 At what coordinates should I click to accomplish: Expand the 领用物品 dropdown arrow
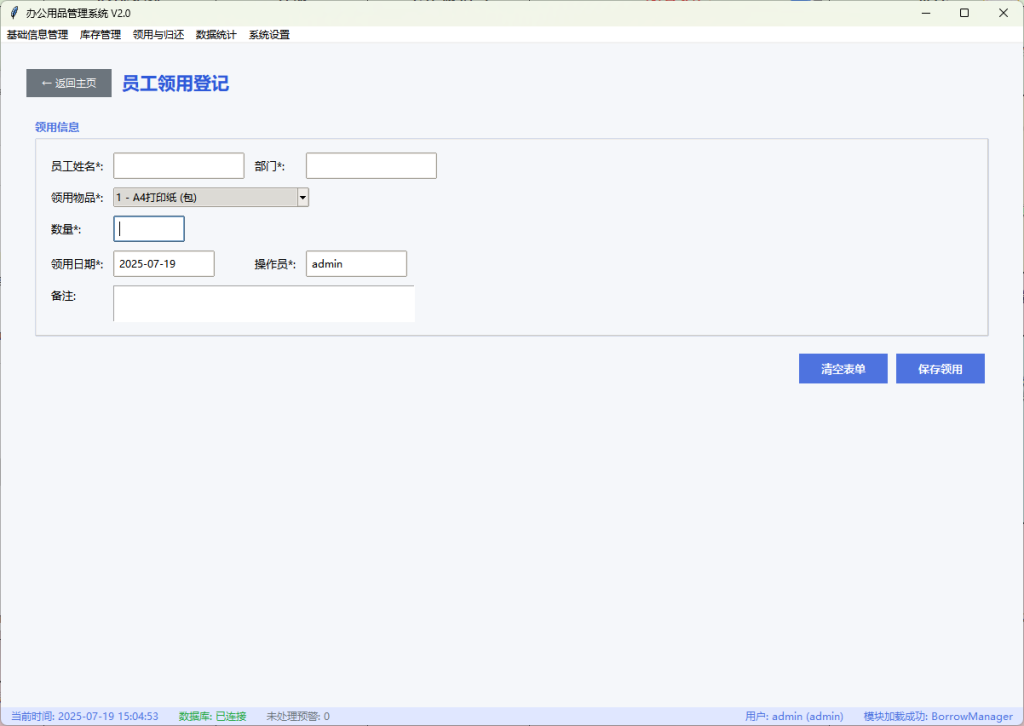[302, 198]
